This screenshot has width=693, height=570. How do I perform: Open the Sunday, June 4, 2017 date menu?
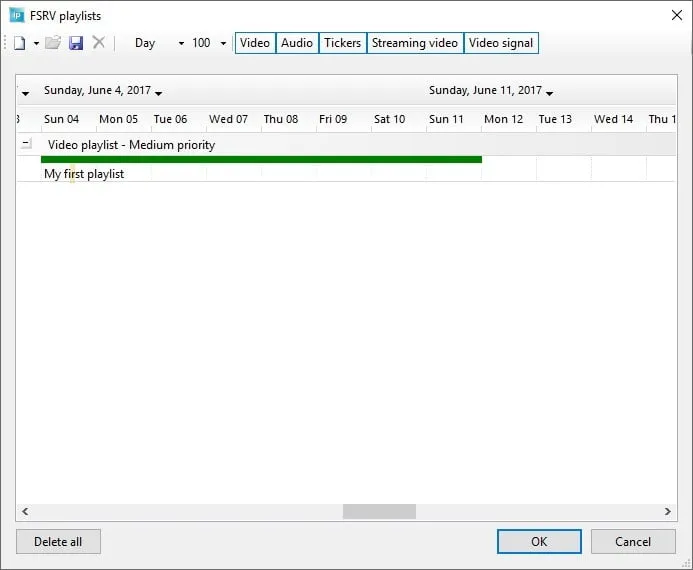click(x=159, y=92)
